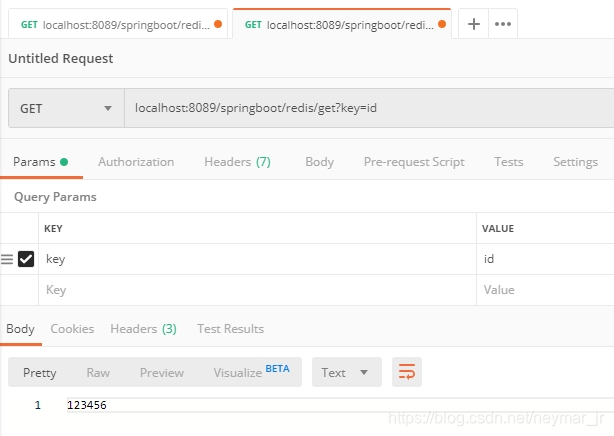Screen dimensions: 614x436
Task: Grab the row handle icon beside key param
Action: pyautogui.click(x=7, y=259)
